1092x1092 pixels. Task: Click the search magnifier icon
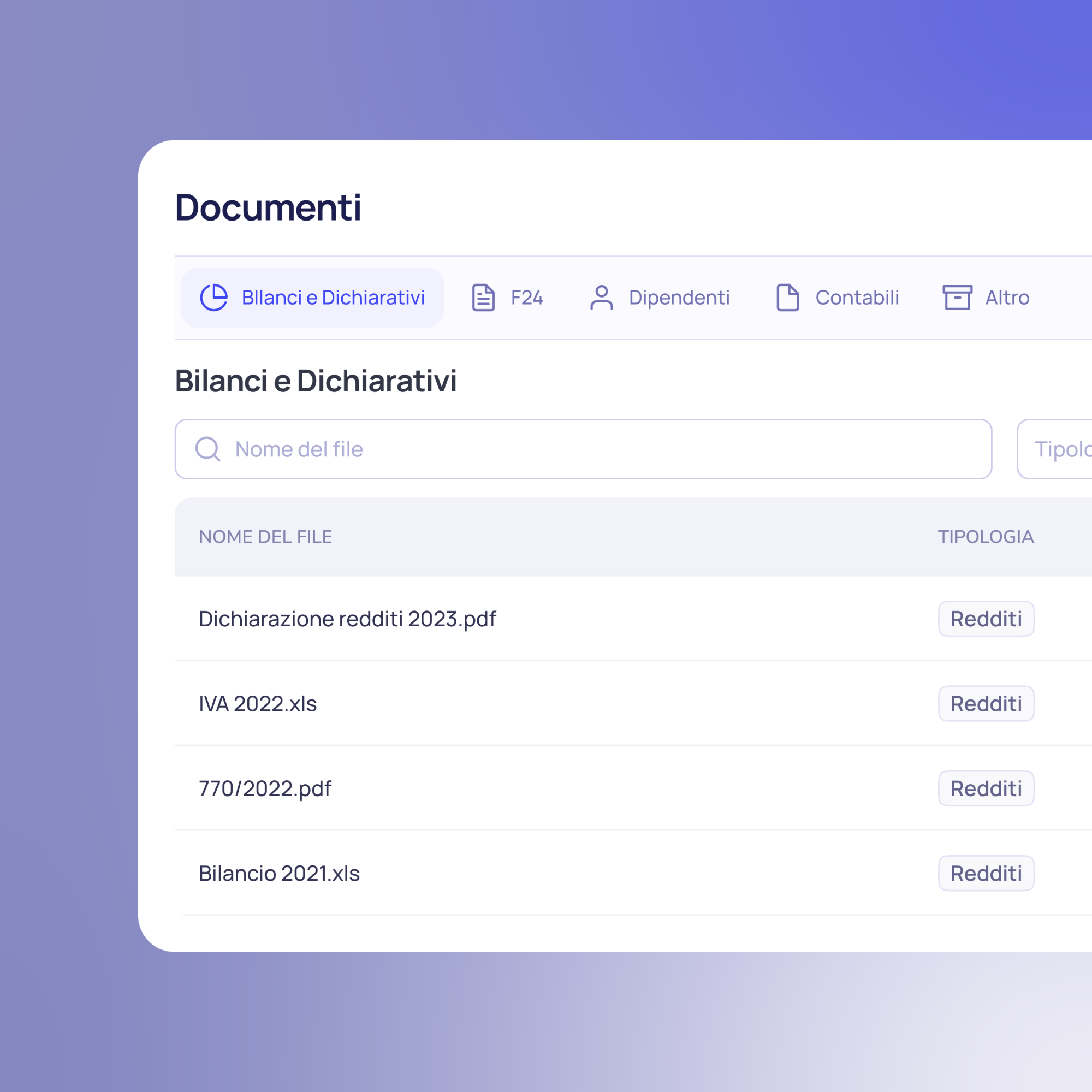coord(207,449)
